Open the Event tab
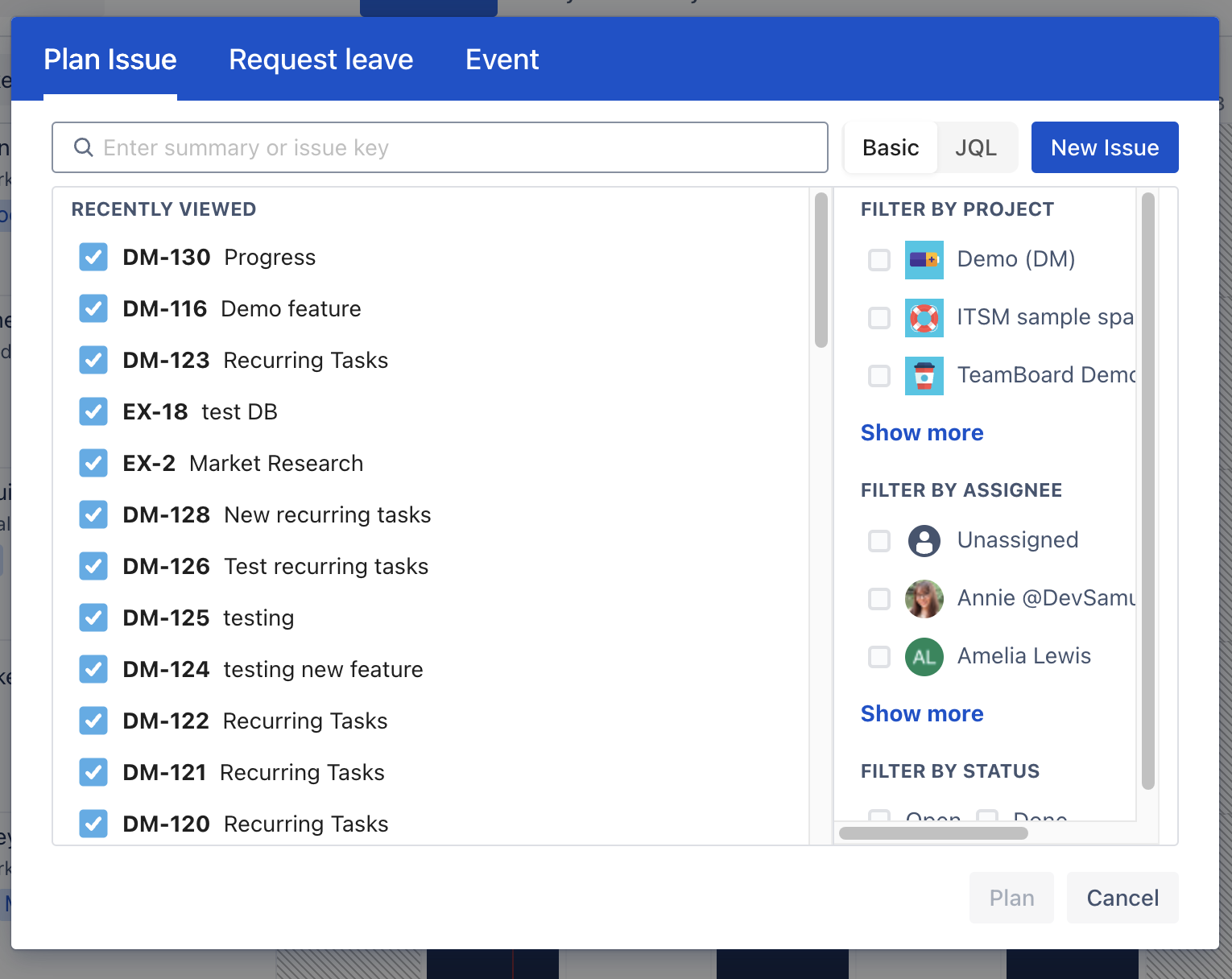 502,60
